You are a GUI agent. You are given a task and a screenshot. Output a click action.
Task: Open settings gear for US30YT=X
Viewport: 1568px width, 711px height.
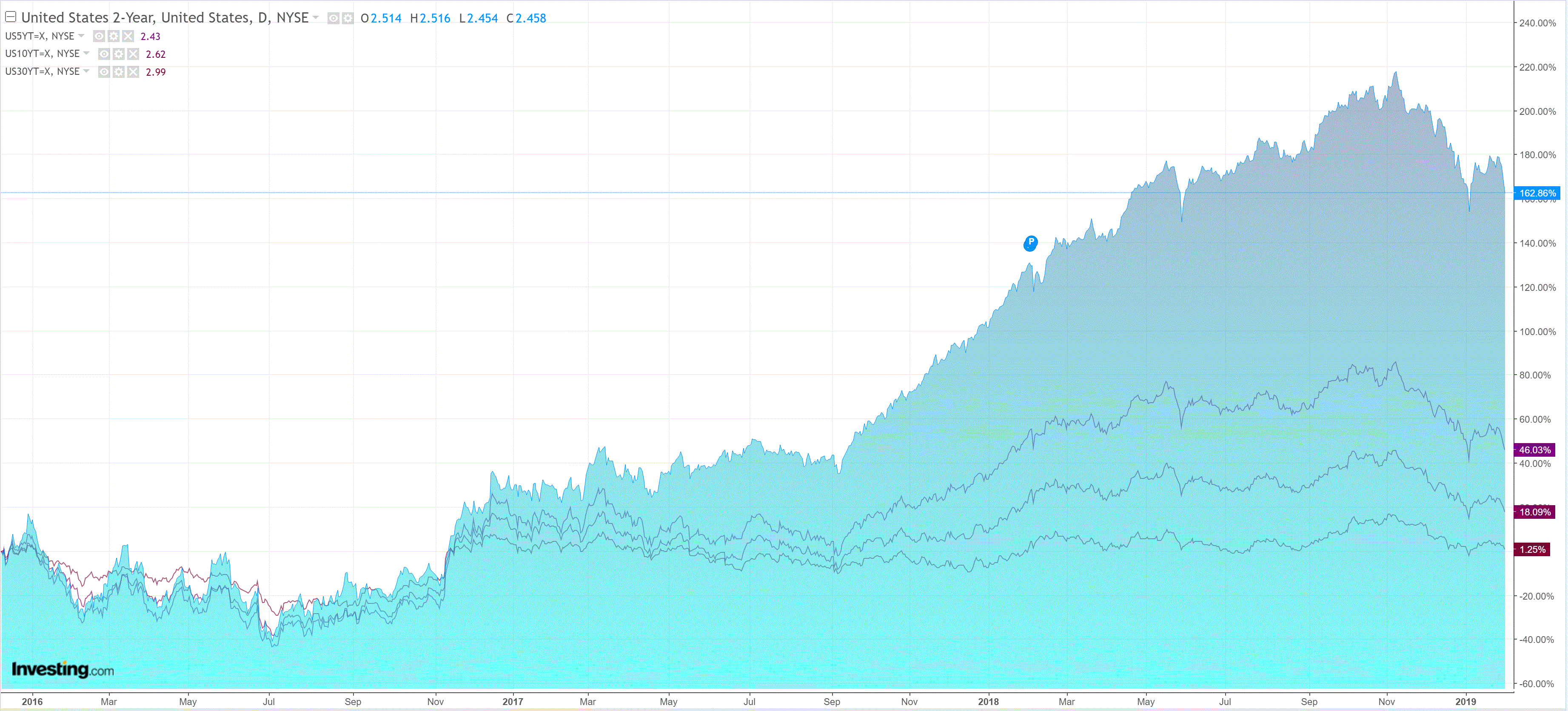coord(119,72)
